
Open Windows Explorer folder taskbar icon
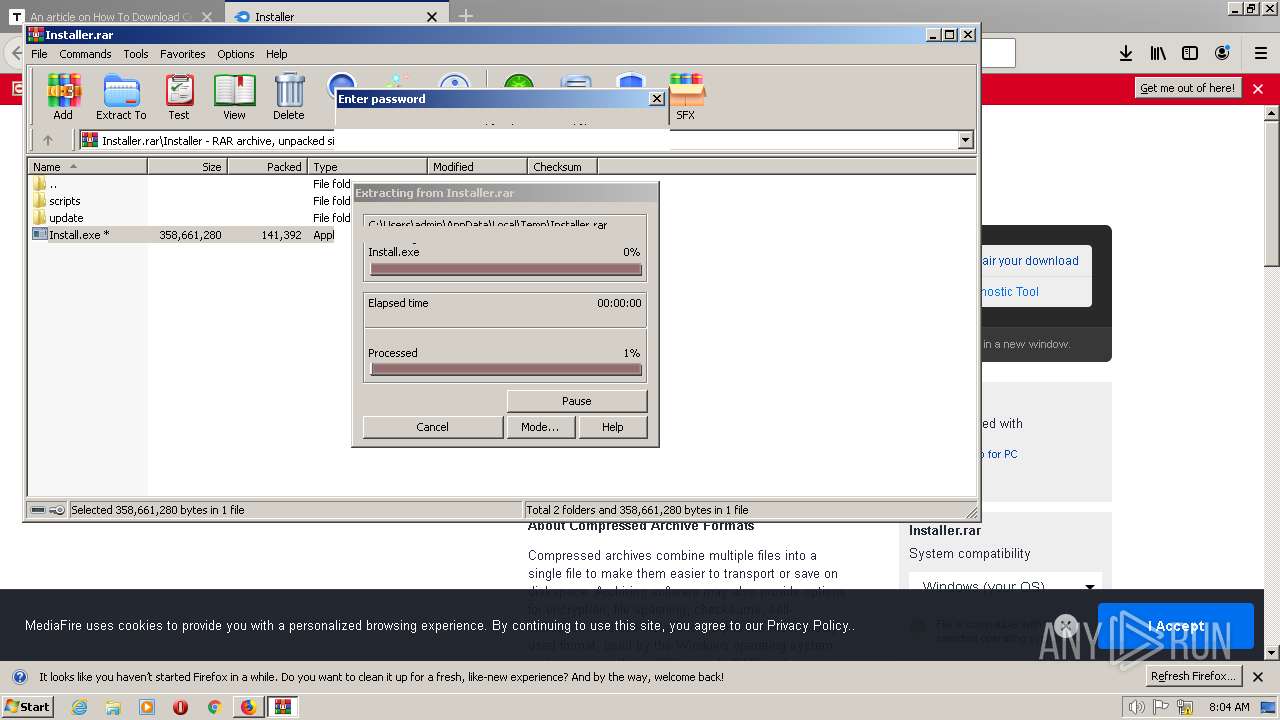coord(113,707)
